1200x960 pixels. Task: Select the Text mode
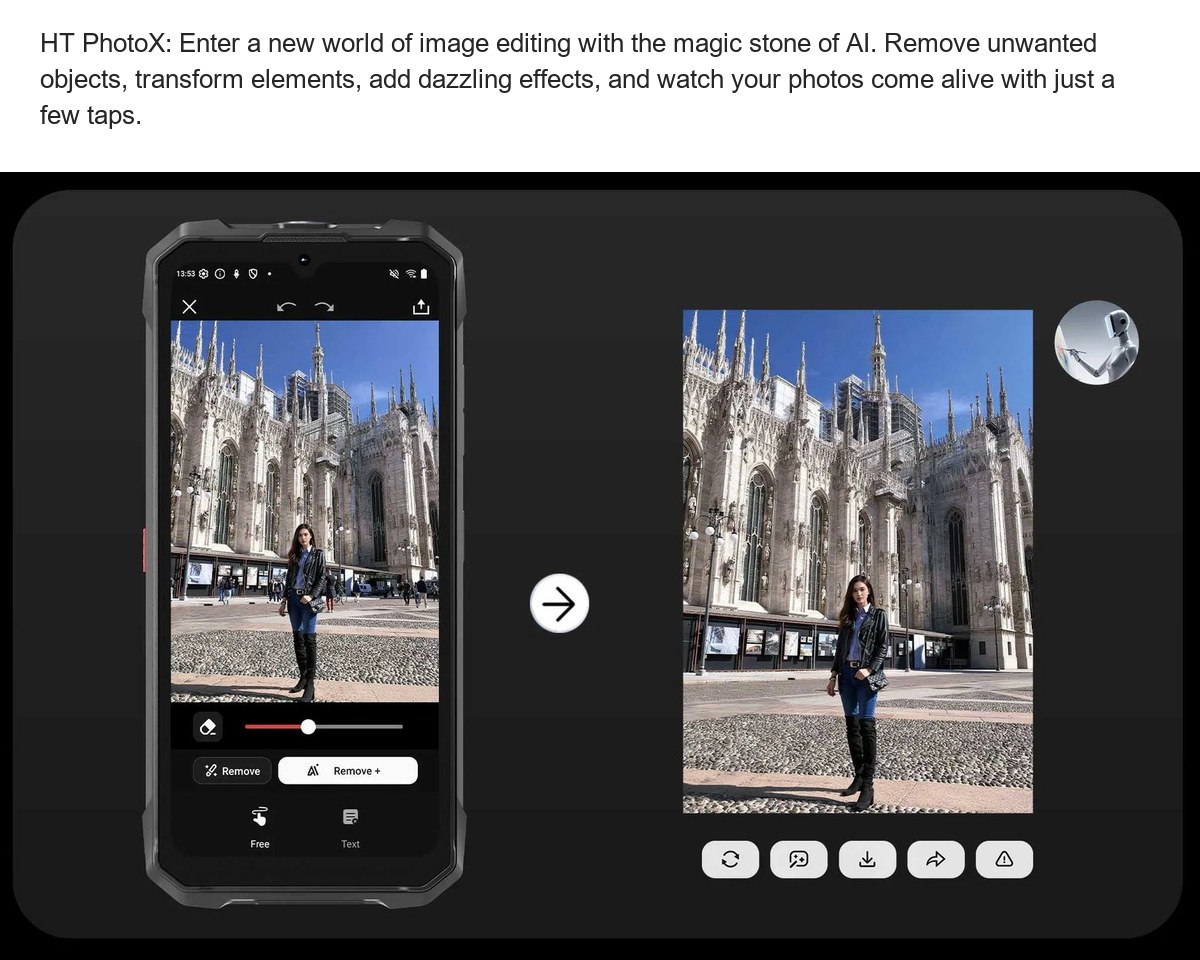350,827
